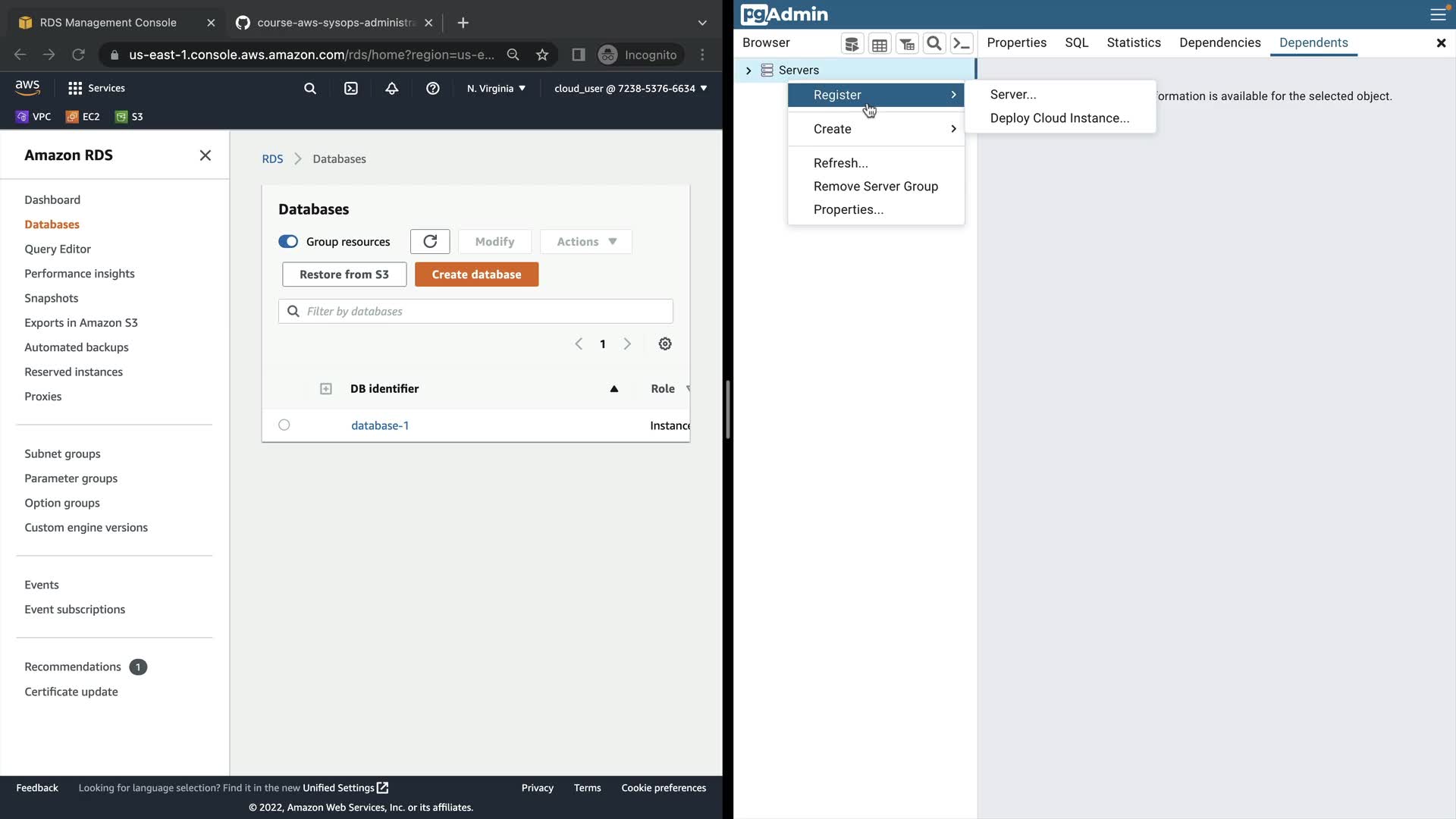1456x819 pixels.
Task: Click Create database button
Action: point(476,275)
